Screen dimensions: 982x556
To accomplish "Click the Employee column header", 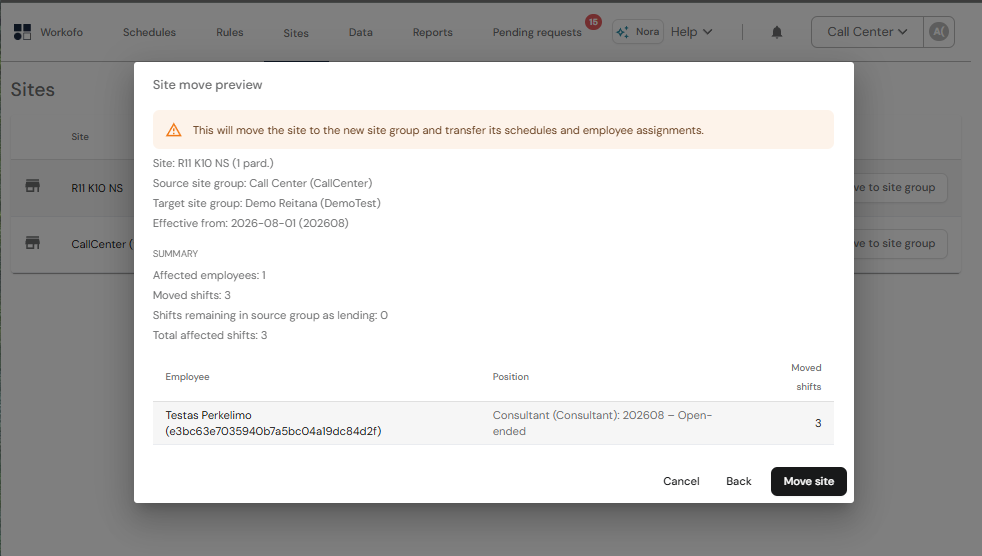I will (x=187, y=377).
